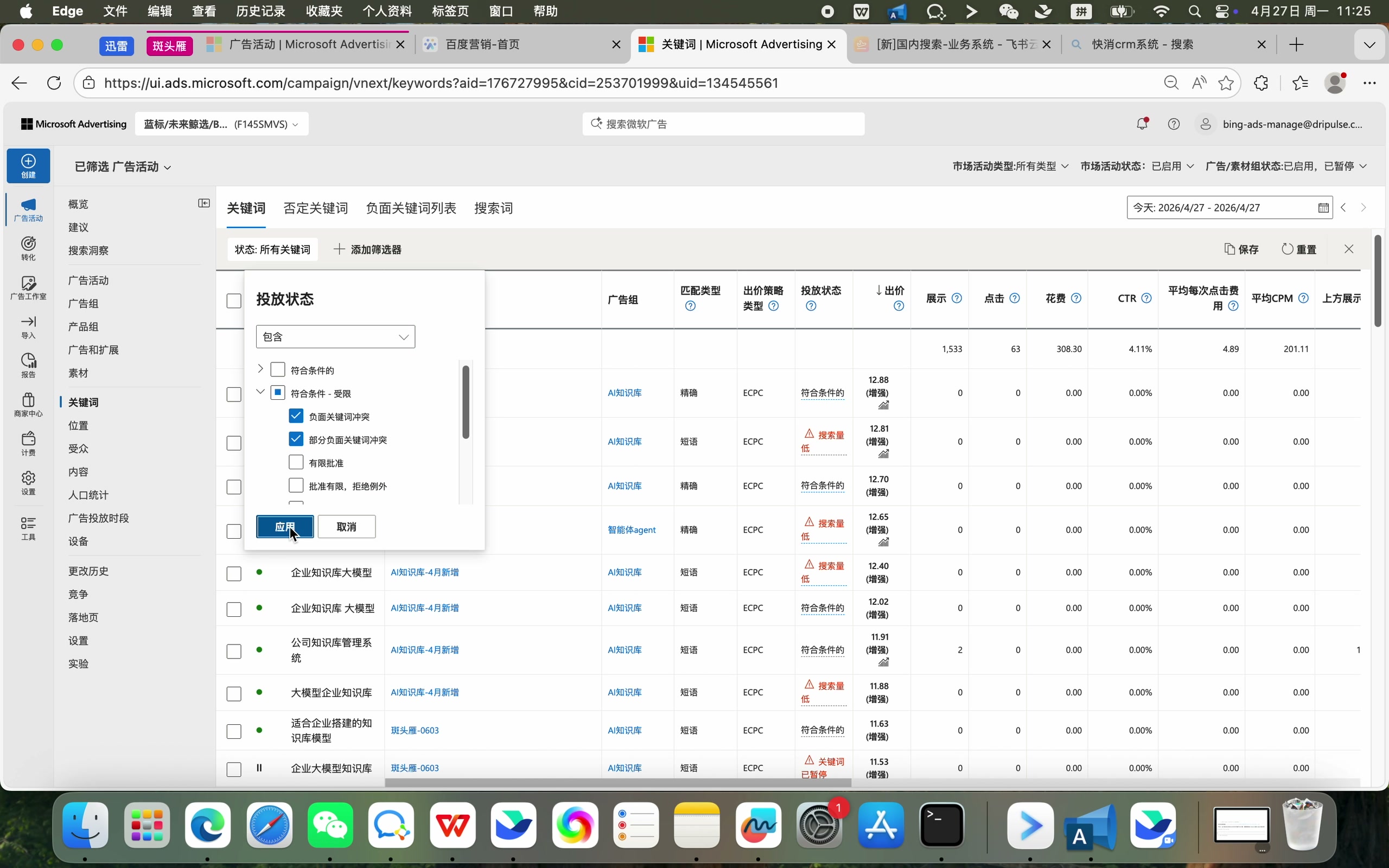Viewport: 1389px width, 868px height.
Task: Select all rows with header checkbox
Action: pos(234,301)
